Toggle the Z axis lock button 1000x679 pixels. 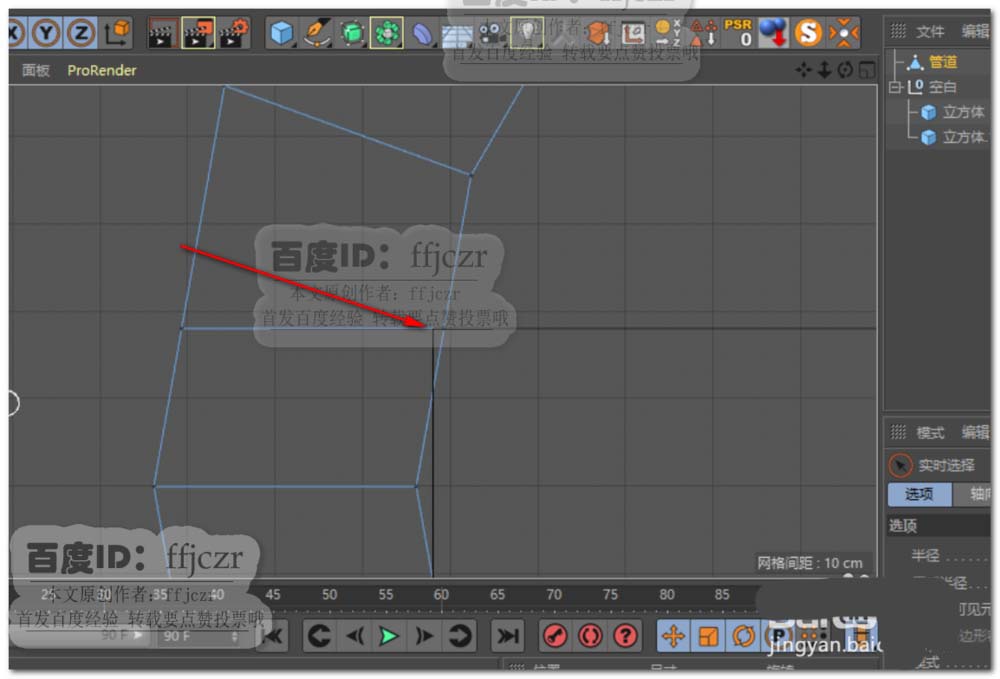coord(81,33)
